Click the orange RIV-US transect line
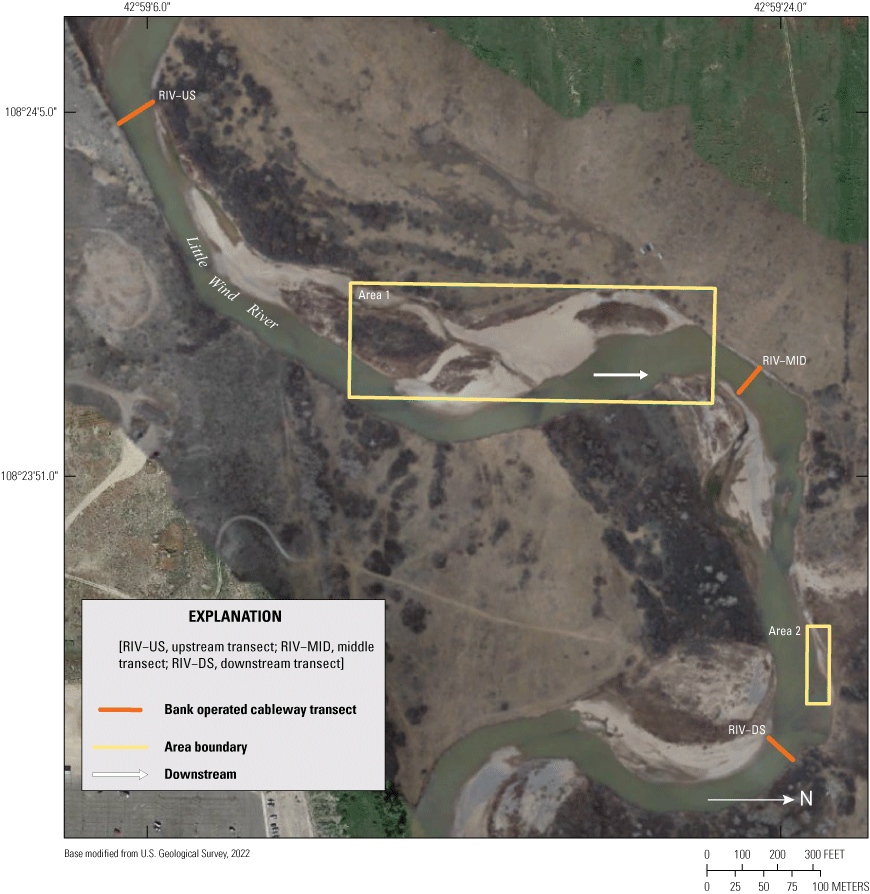This screenshot has width=870, height=894. 136,112
